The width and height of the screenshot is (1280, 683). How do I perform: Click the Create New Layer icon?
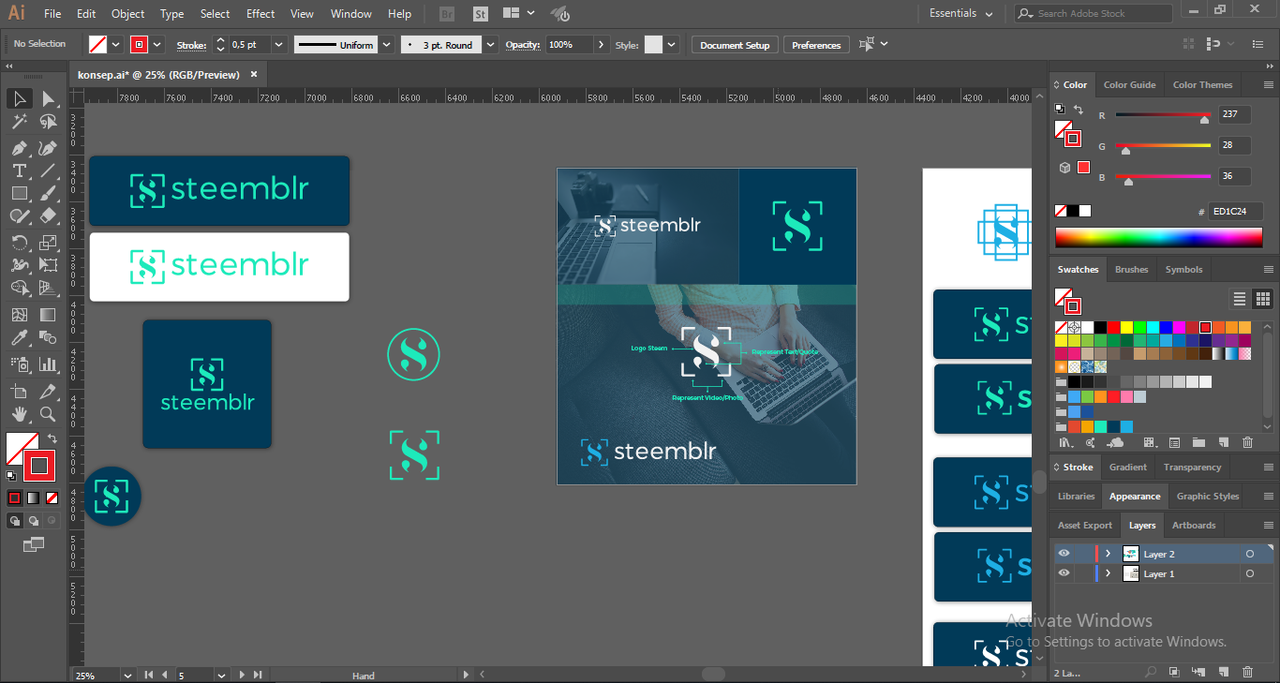coord(1225,672)
